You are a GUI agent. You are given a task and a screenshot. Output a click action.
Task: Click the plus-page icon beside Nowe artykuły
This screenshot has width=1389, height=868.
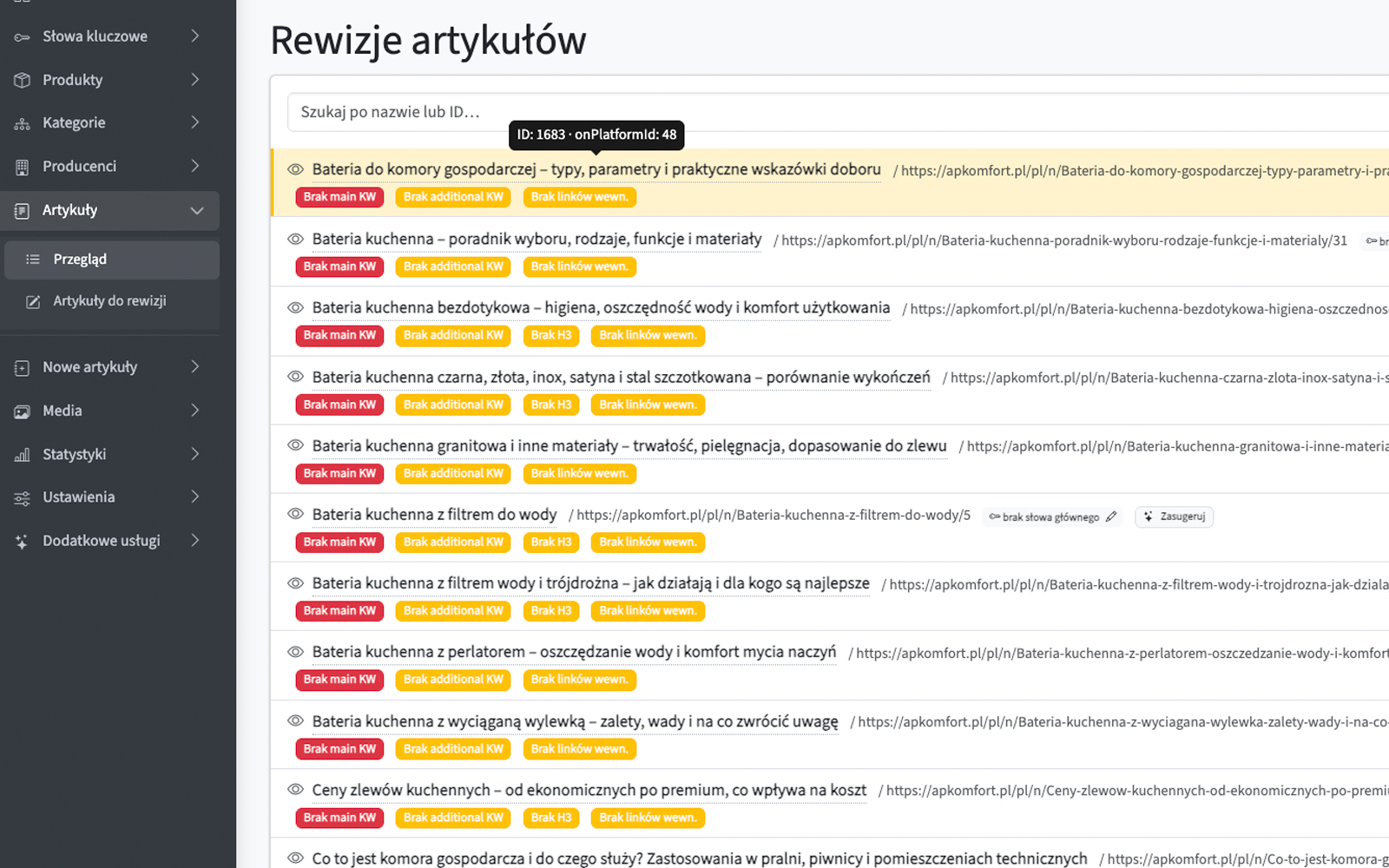(22, 368)
